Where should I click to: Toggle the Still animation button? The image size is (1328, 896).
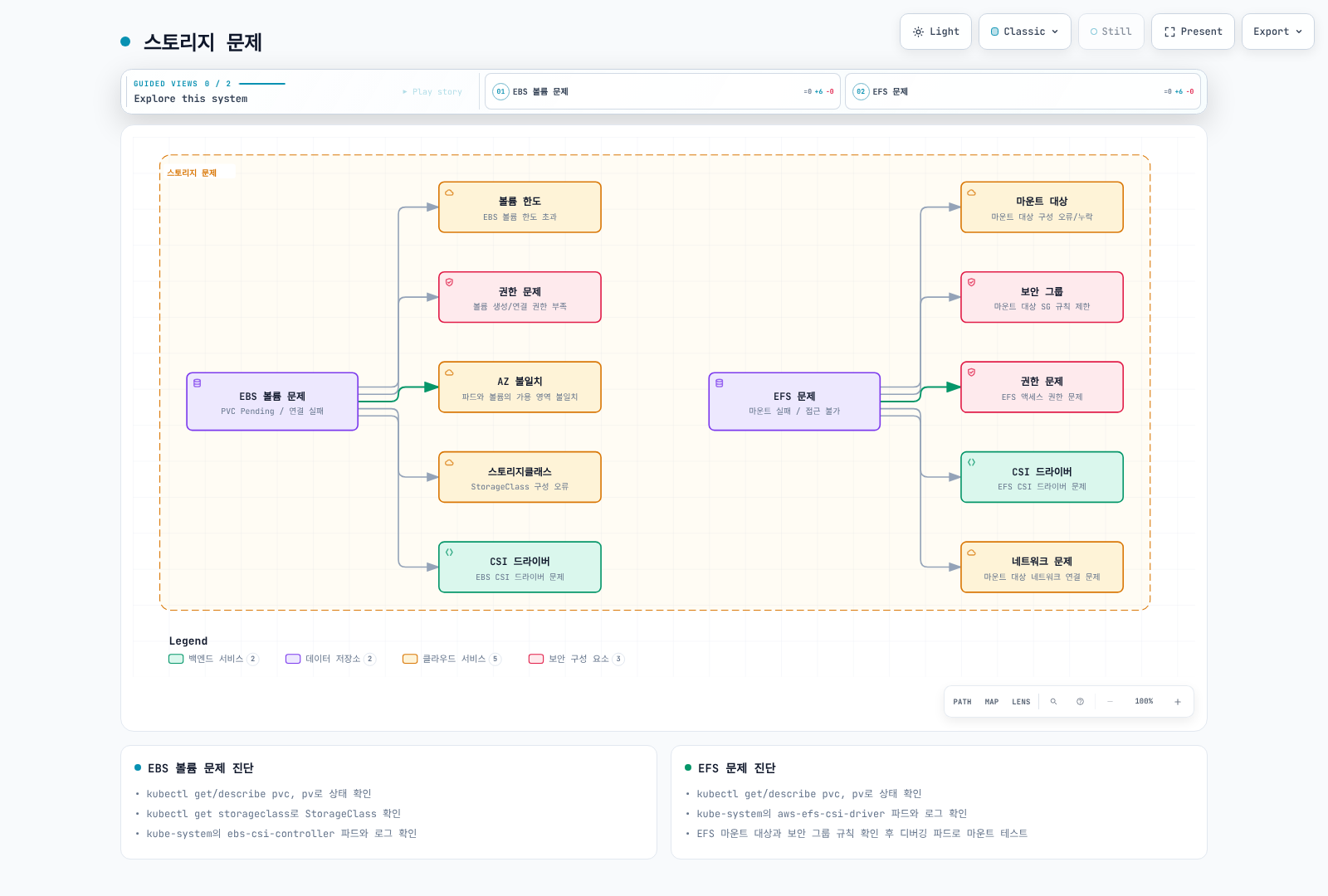[x=1111, y=32]
